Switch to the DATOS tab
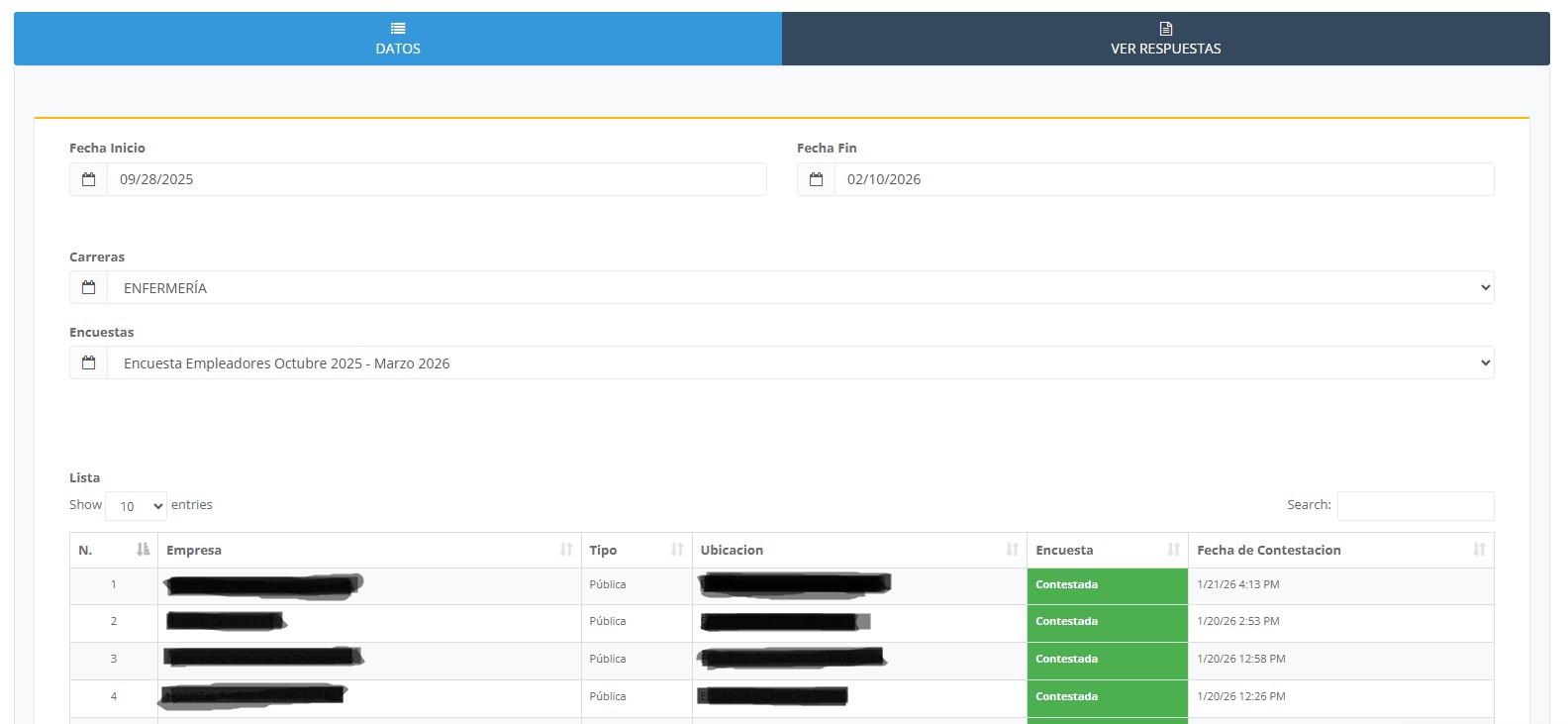1568x724 pixels. tap(398, 39)
